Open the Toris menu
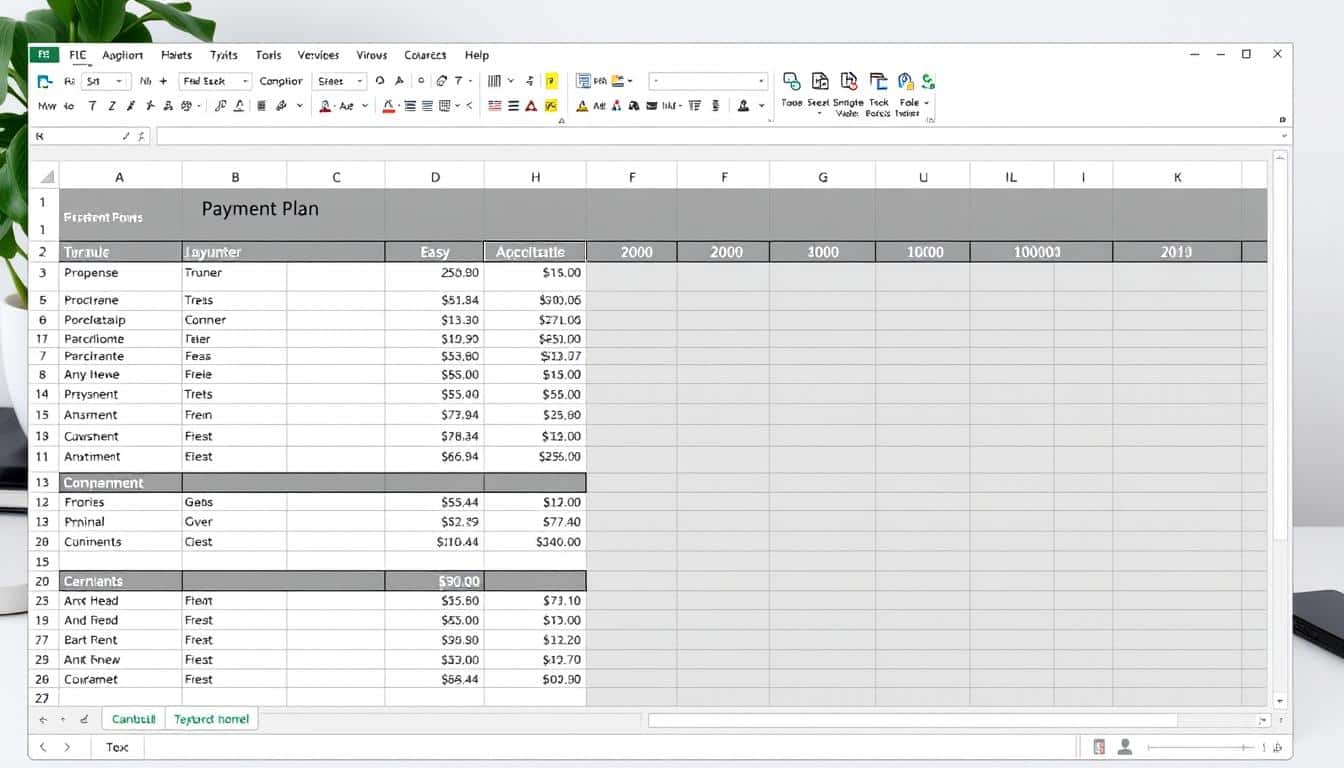The width and height of the screenshot is (1344, 768). tap(268, 55)
